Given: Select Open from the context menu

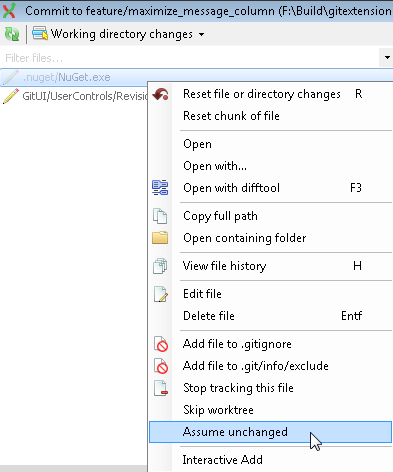Looking at the screenshot, I should click(x=271, y=144).
